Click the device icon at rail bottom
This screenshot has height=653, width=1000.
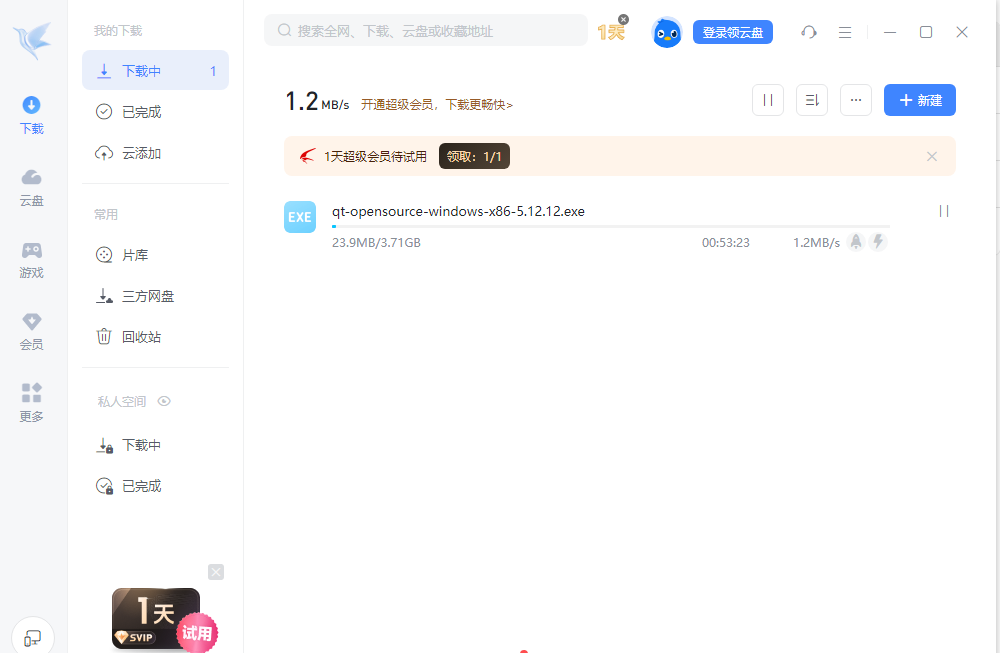(x=33, y=638)
